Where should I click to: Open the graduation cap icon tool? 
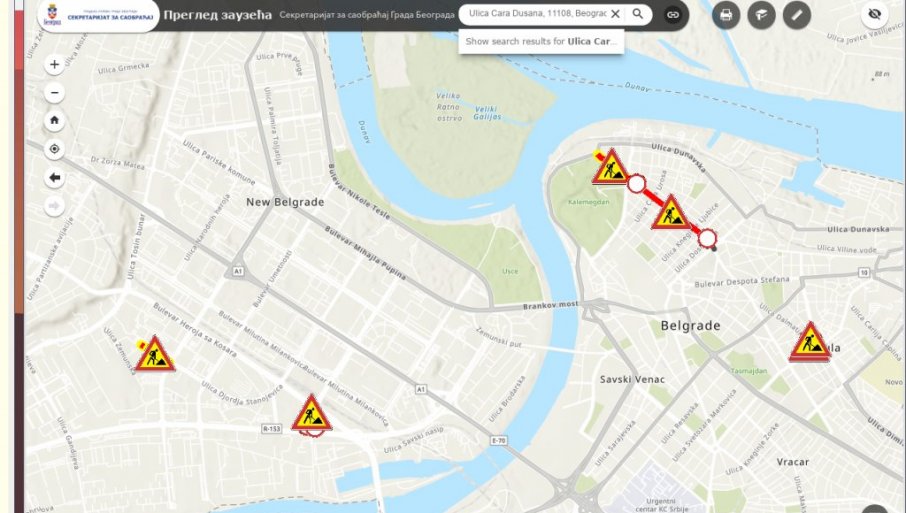762,15
